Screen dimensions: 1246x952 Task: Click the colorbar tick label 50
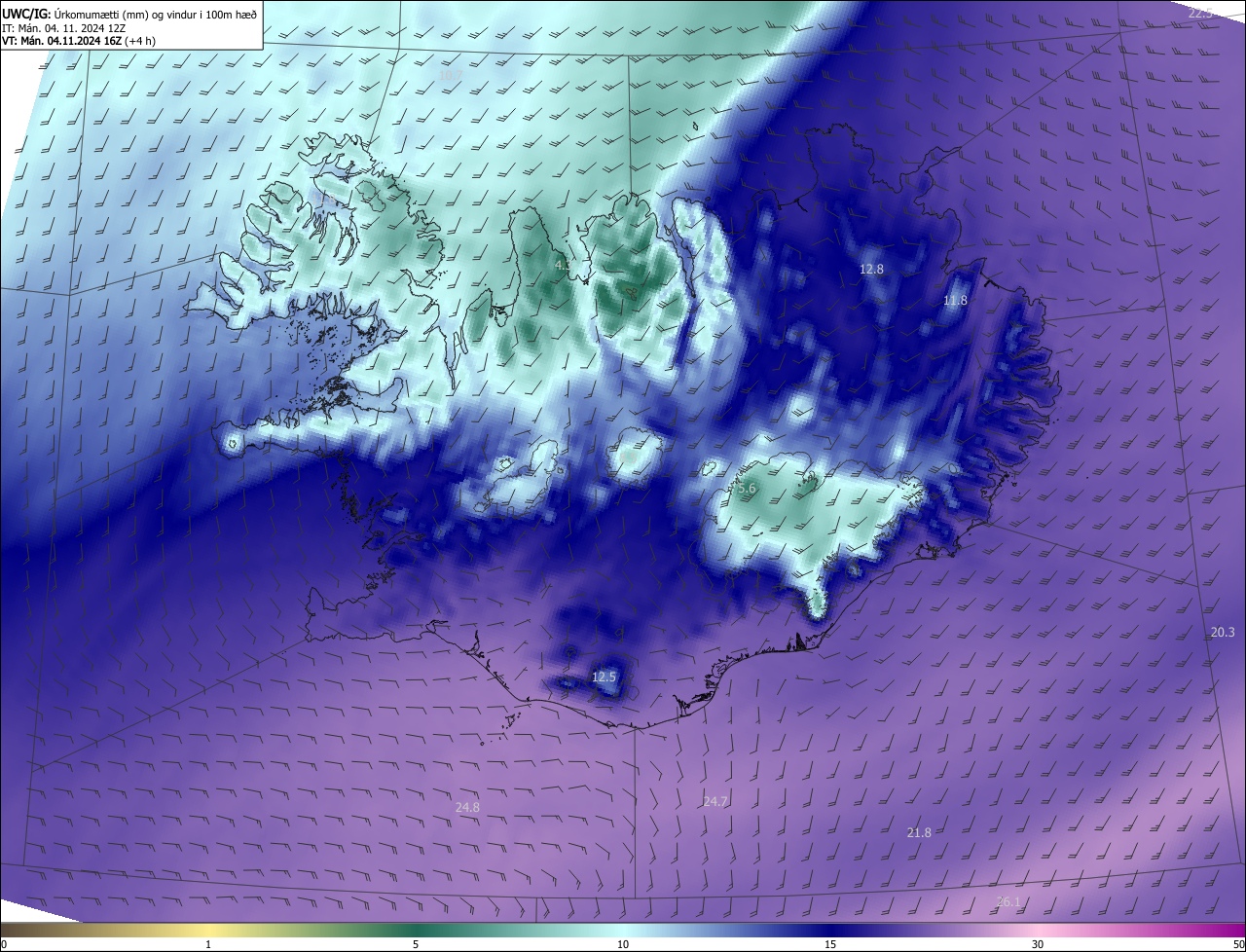tap(1238, 944)
